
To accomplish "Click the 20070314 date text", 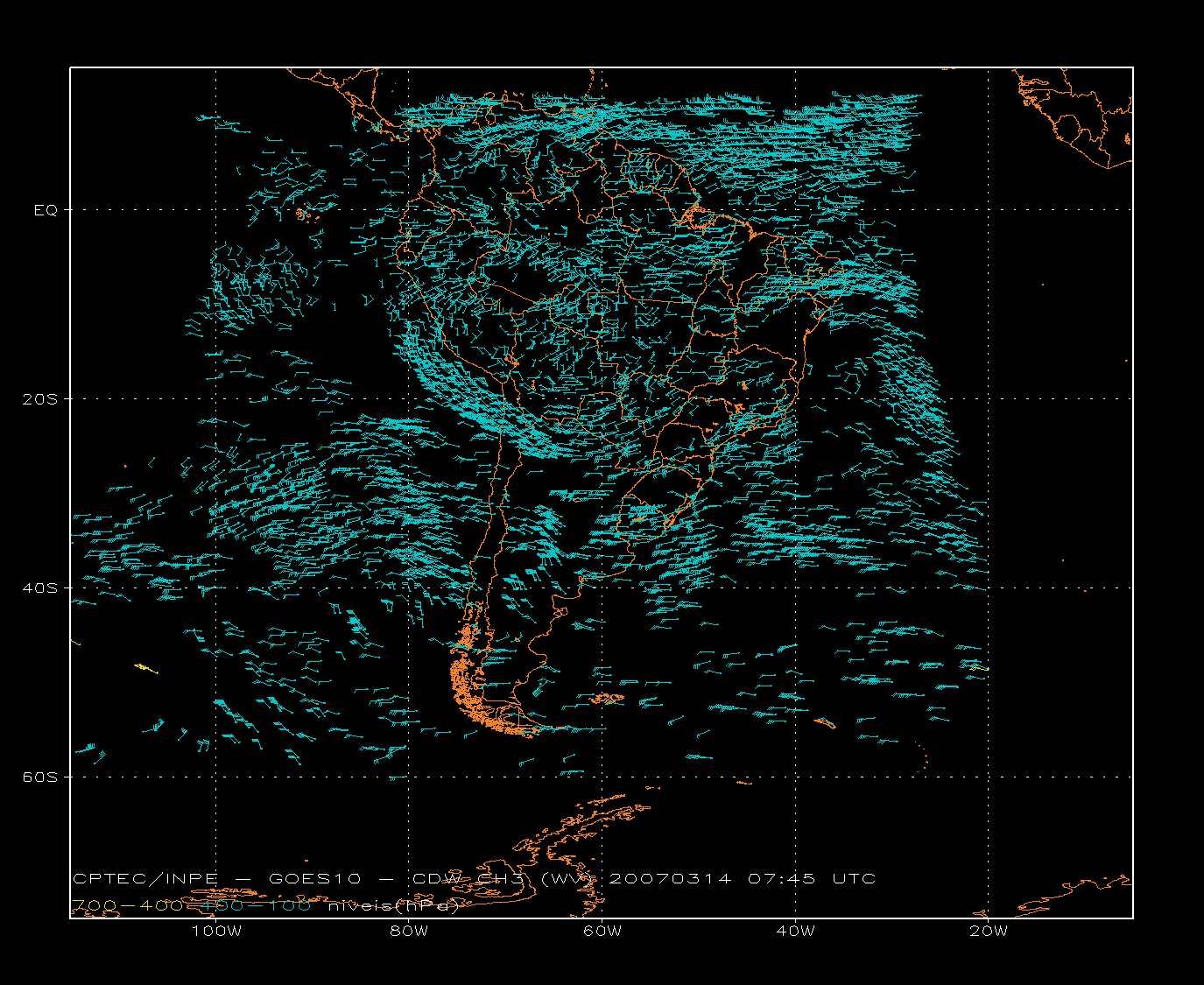I will click(x=670, y=879).
